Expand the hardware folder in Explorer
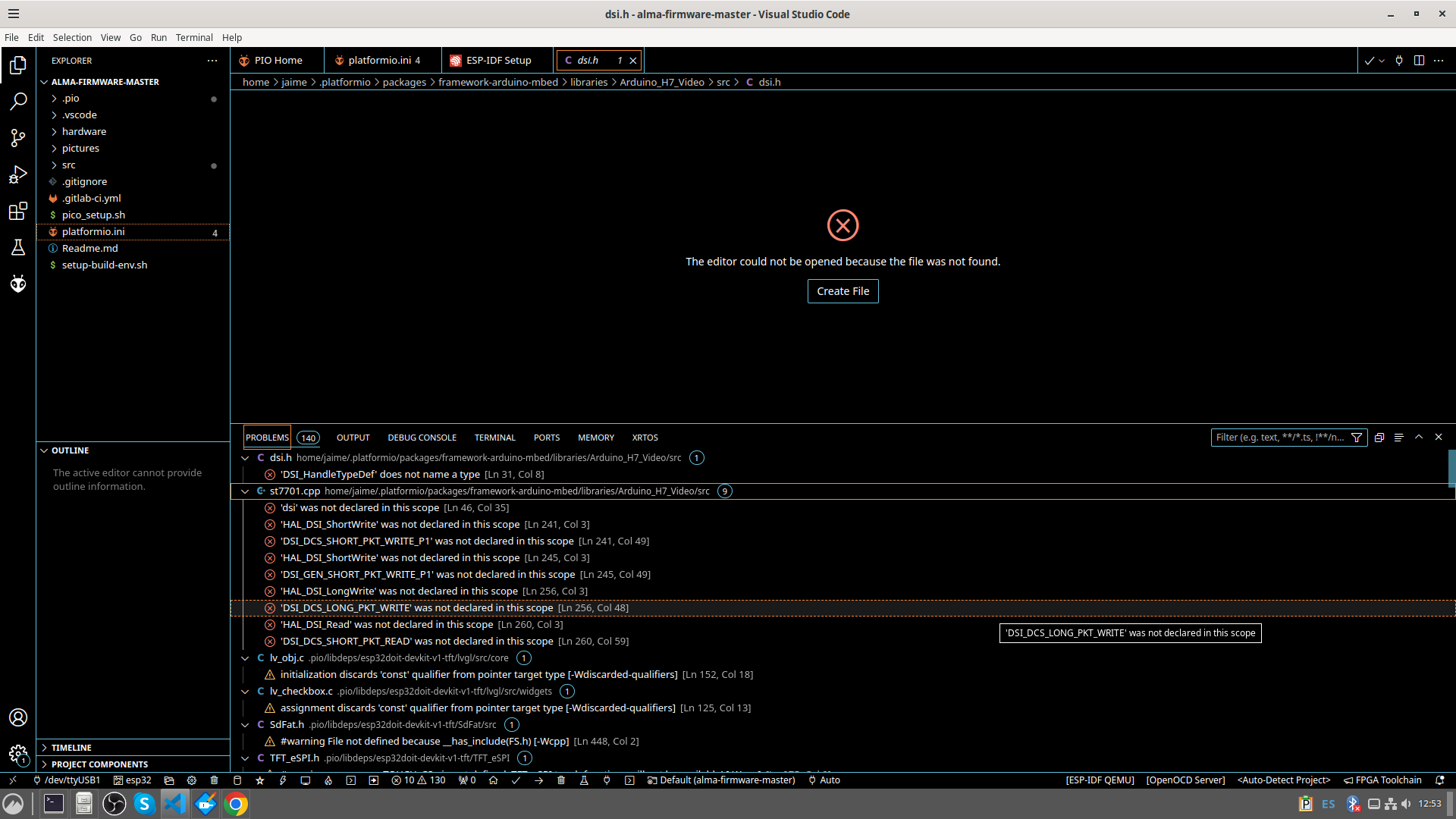 point(84,131)
